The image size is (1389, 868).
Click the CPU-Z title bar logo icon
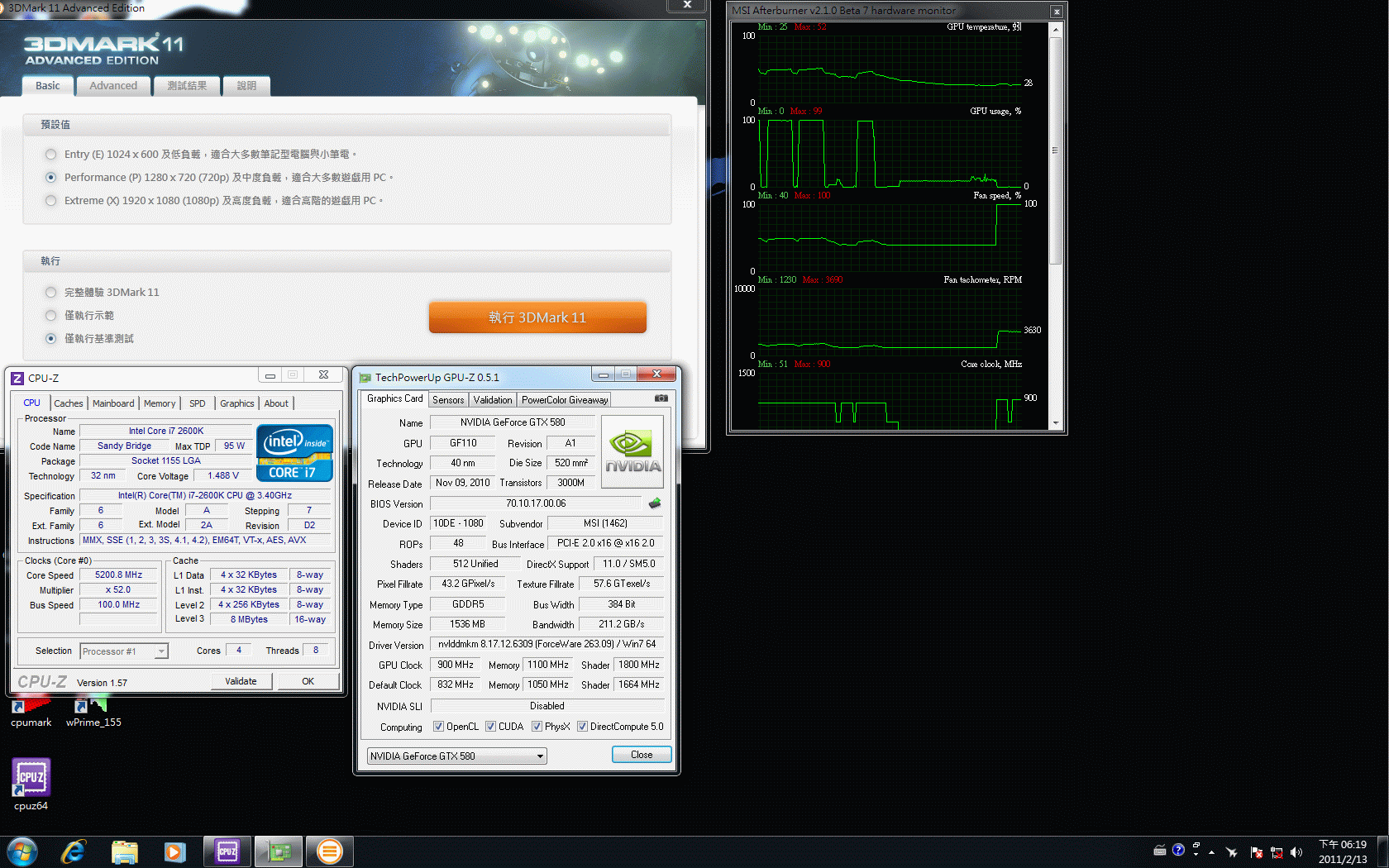[17, 378]
